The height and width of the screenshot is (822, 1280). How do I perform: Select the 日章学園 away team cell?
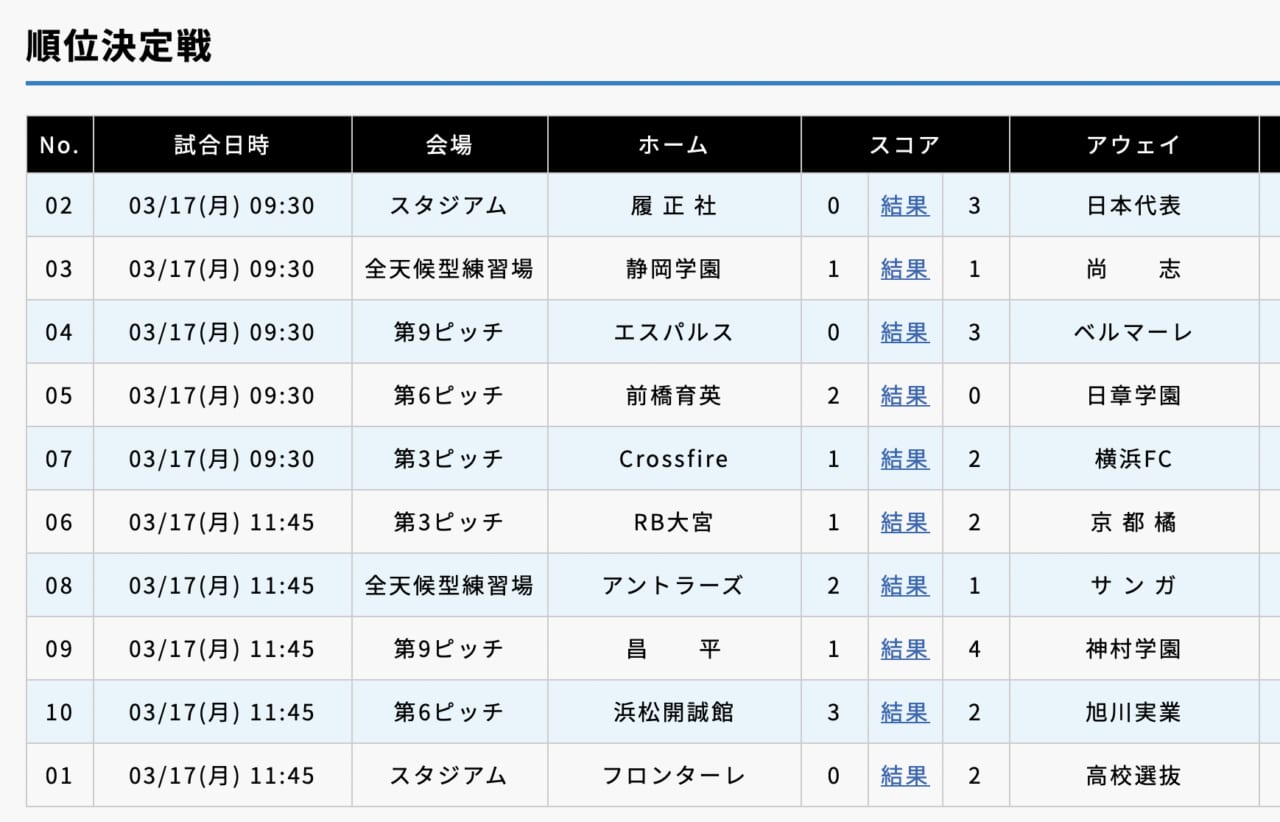tap(1134, 396)
